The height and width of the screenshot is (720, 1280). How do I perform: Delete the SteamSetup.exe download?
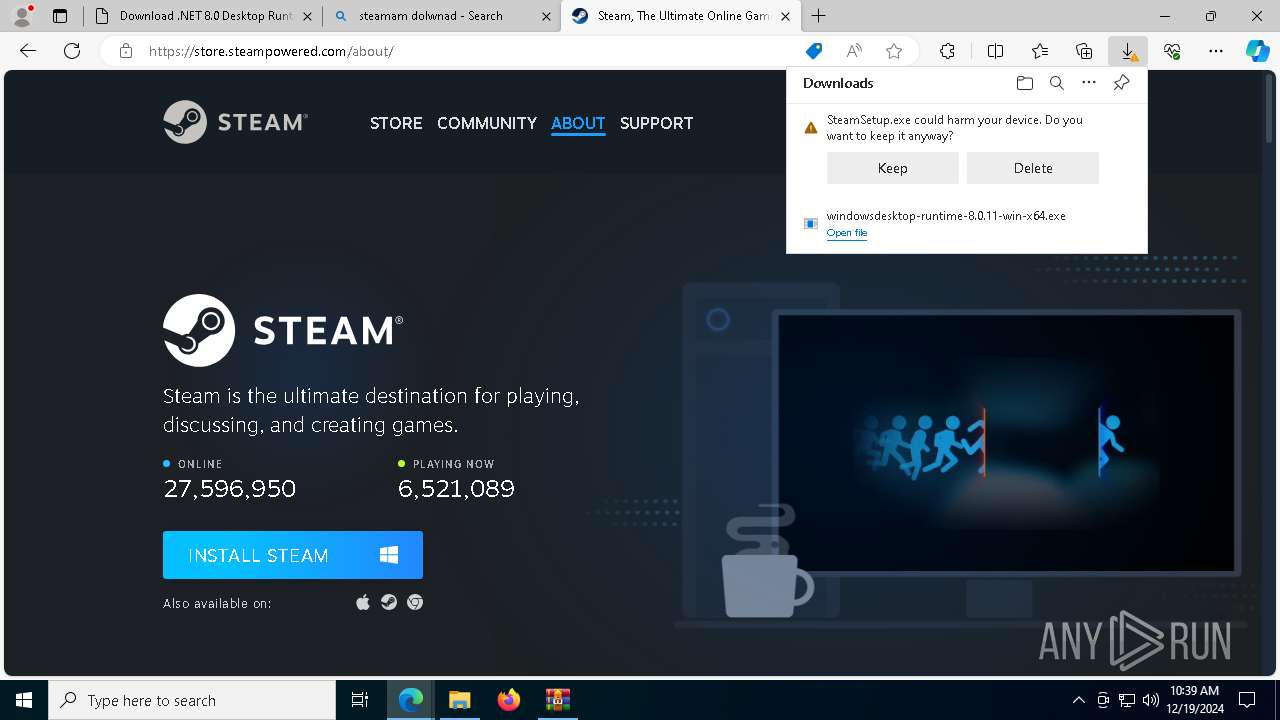(x=1033, y=168)
